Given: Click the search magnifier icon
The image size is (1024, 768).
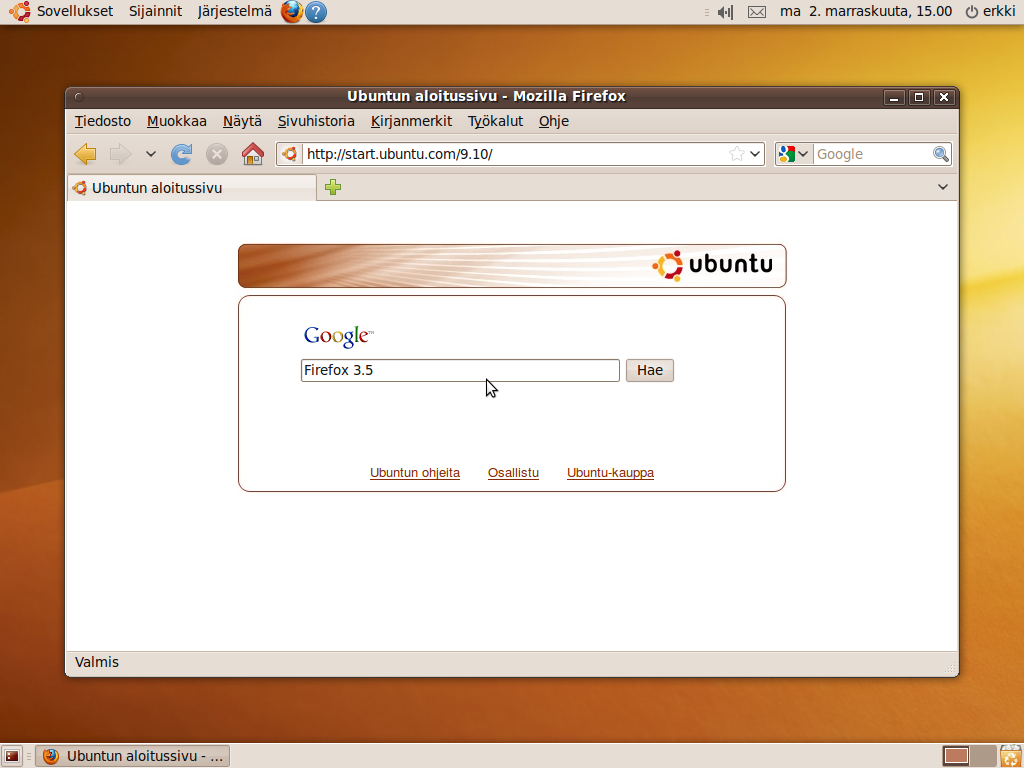Looking at the screenshot, I should [941, 154].
